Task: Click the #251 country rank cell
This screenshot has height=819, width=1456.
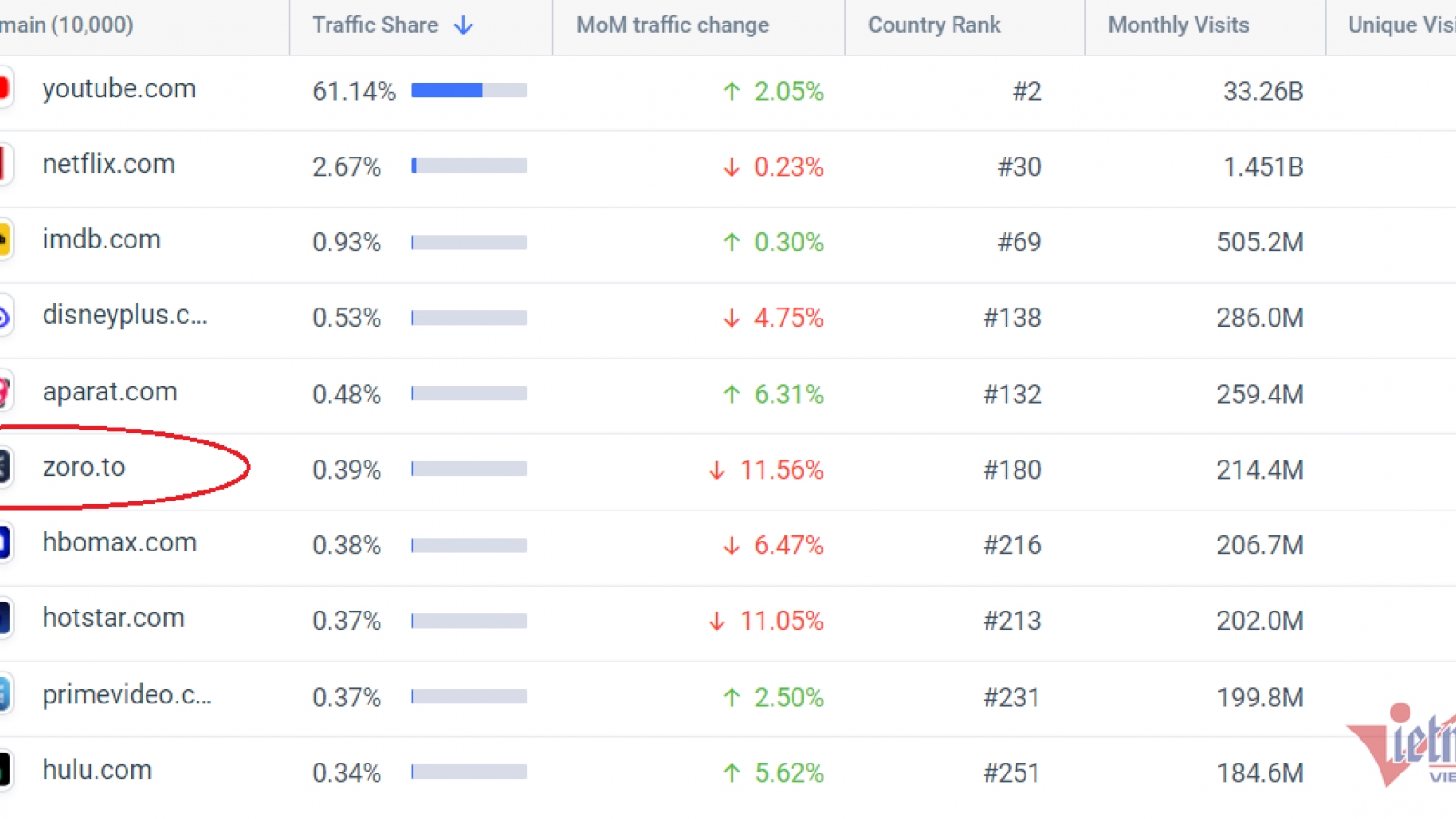Action: coord(1013,773)
